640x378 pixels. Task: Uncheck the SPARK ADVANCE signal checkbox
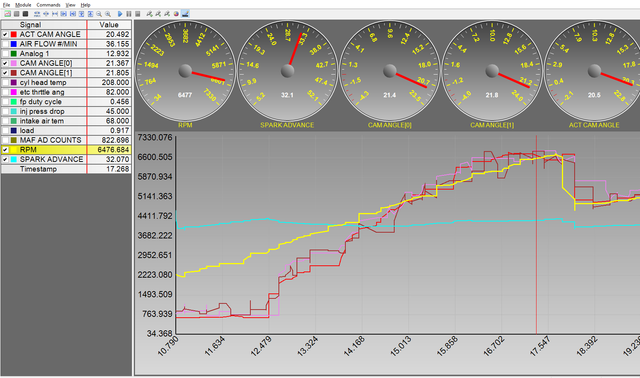(5, 159)
